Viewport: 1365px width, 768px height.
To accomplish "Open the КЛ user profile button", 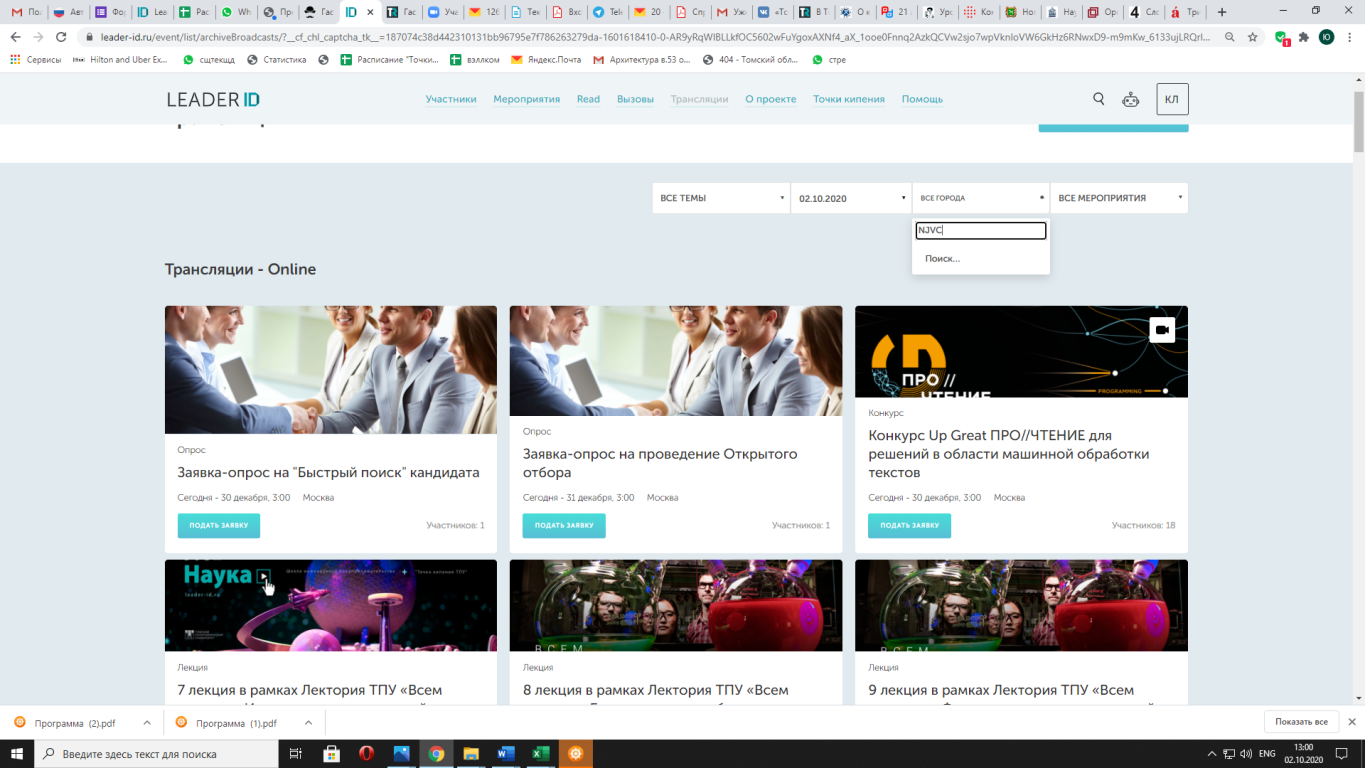I will click(1172, 99).
